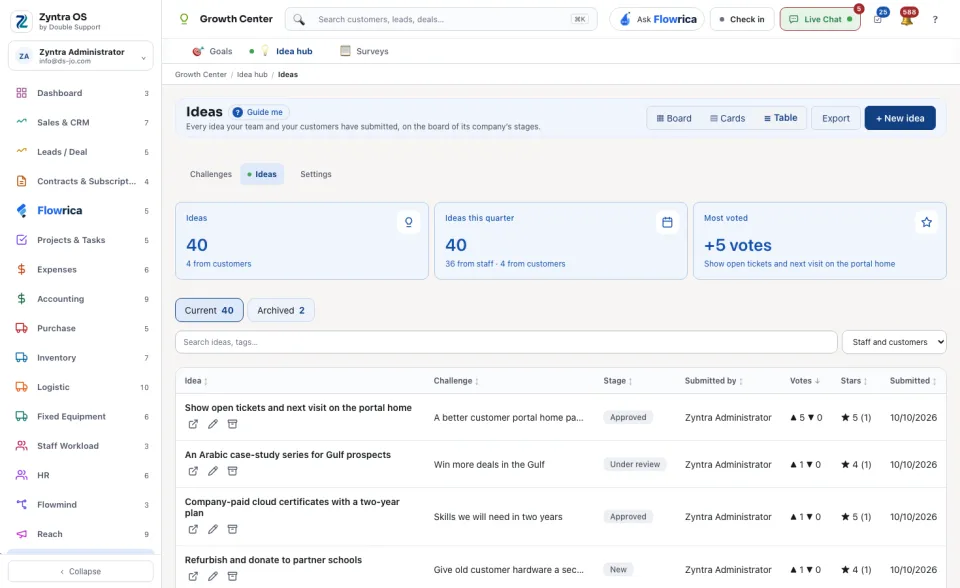960x588 pixels.
Task: Click the Zyntra OS logo icon
Action: click(21, 21)
